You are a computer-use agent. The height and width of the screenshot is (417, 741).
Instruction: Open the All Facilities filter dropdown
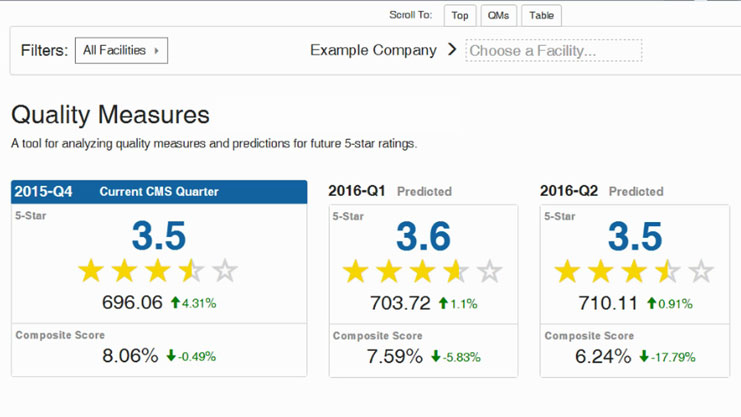(121, 50)
